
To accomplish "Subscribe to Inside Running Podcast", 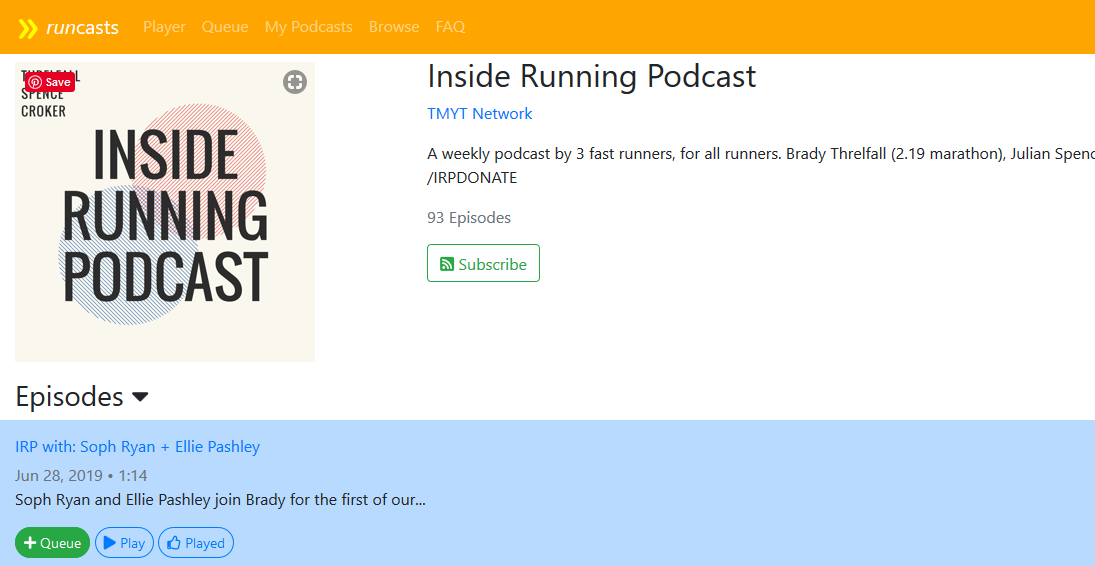I will [483, 263].
